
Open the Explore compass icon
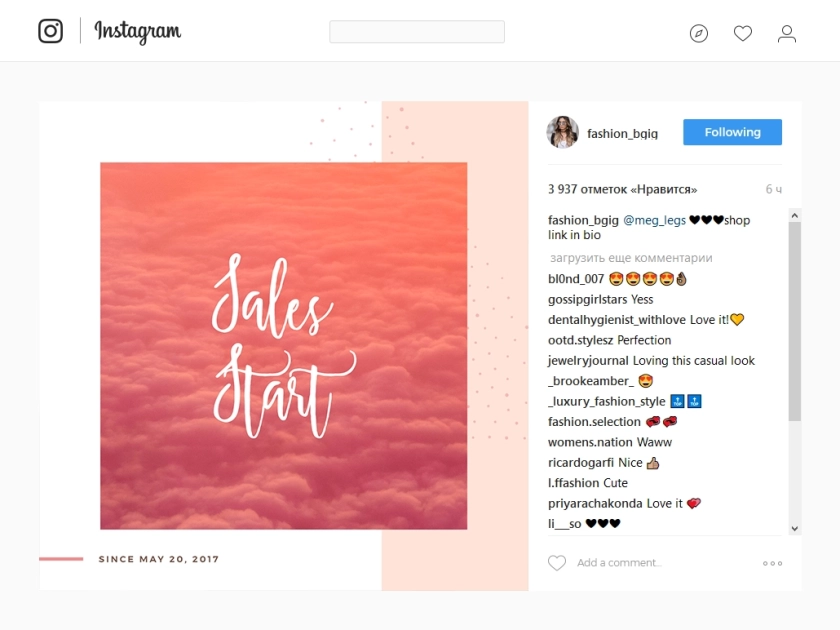coord(699,33)
